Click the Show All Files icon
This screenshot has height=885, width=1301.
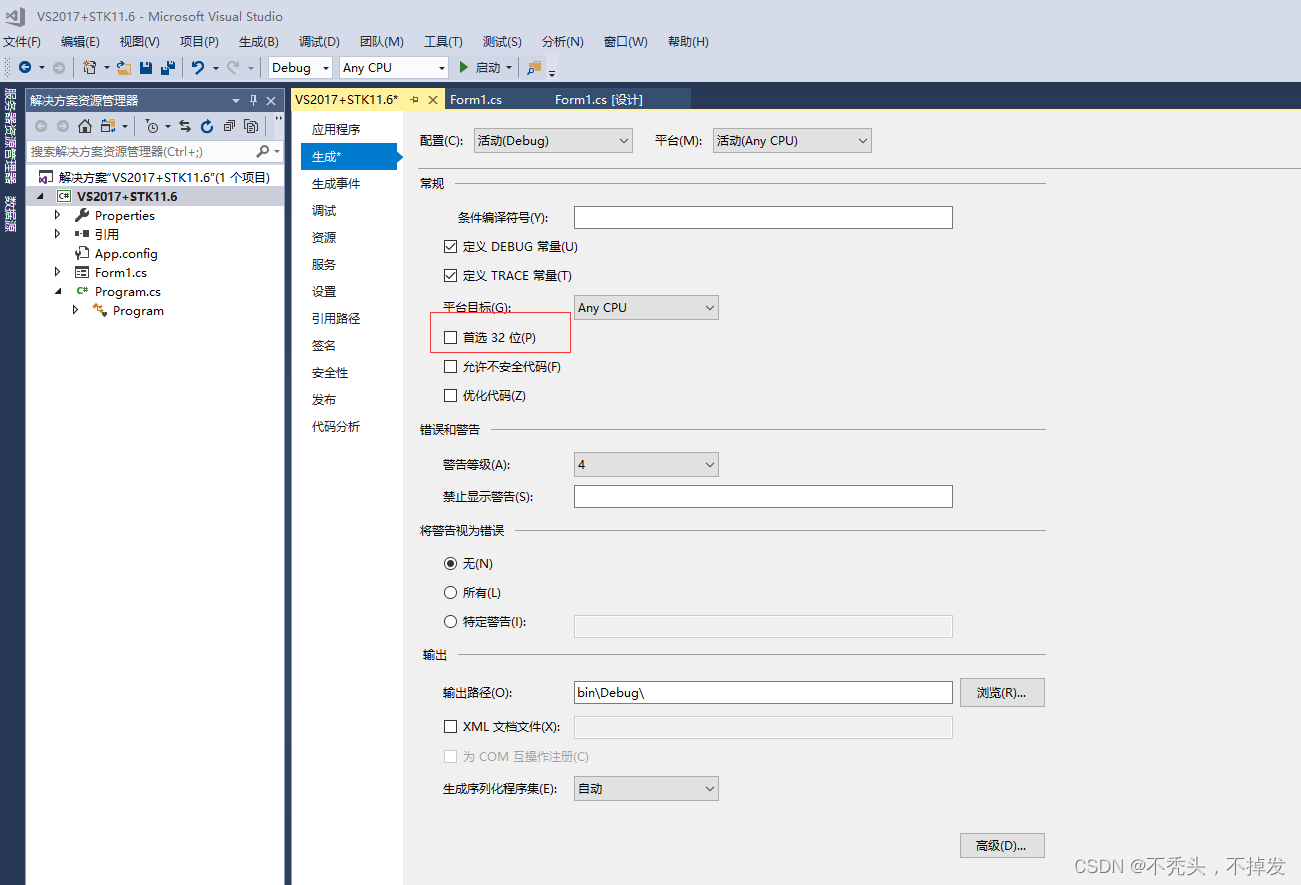[x=251, y=126]
